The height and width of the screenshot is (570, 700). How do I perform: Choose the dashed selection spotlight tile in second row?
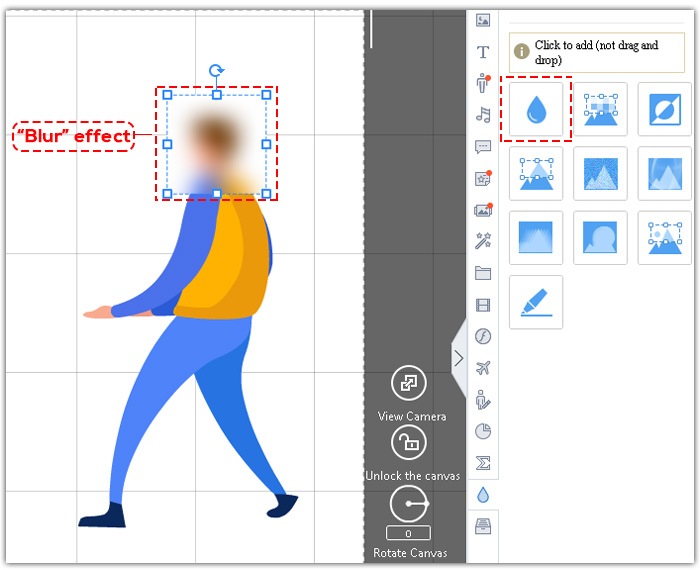pyautogui.click(x=536, y=173)
